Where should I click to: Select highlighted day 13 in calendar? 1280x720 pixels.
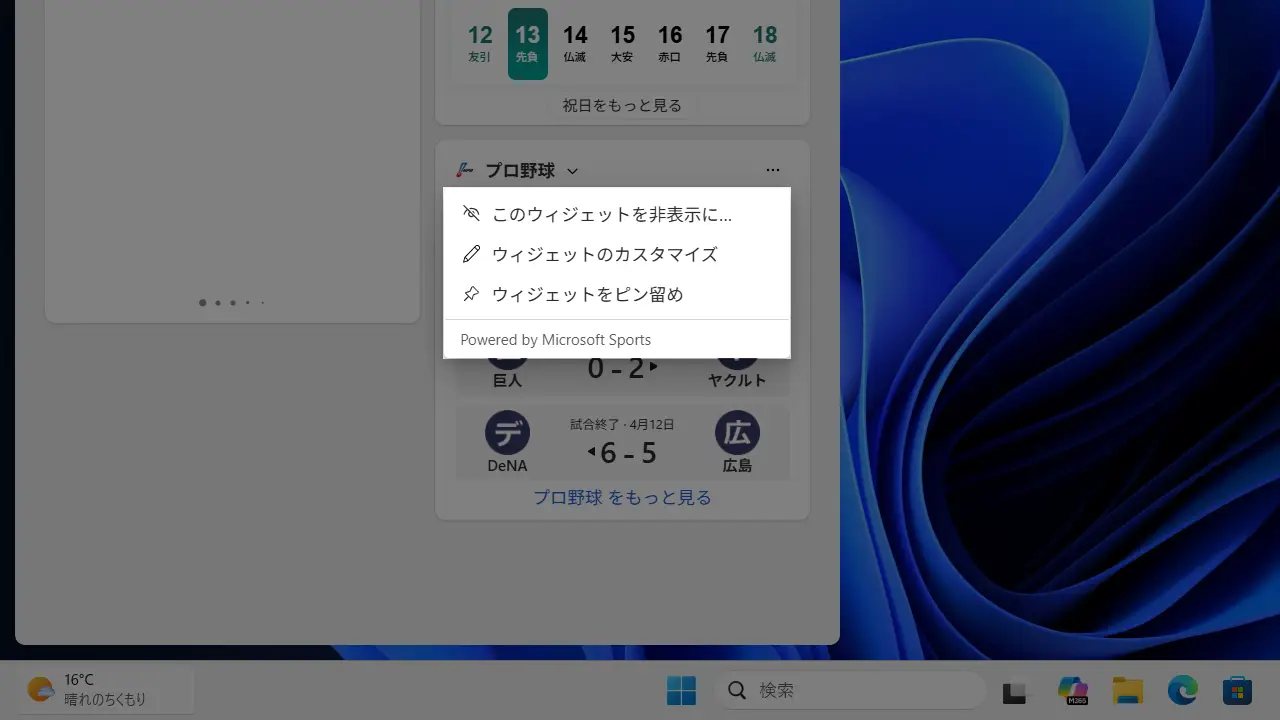tap(527, 44)
